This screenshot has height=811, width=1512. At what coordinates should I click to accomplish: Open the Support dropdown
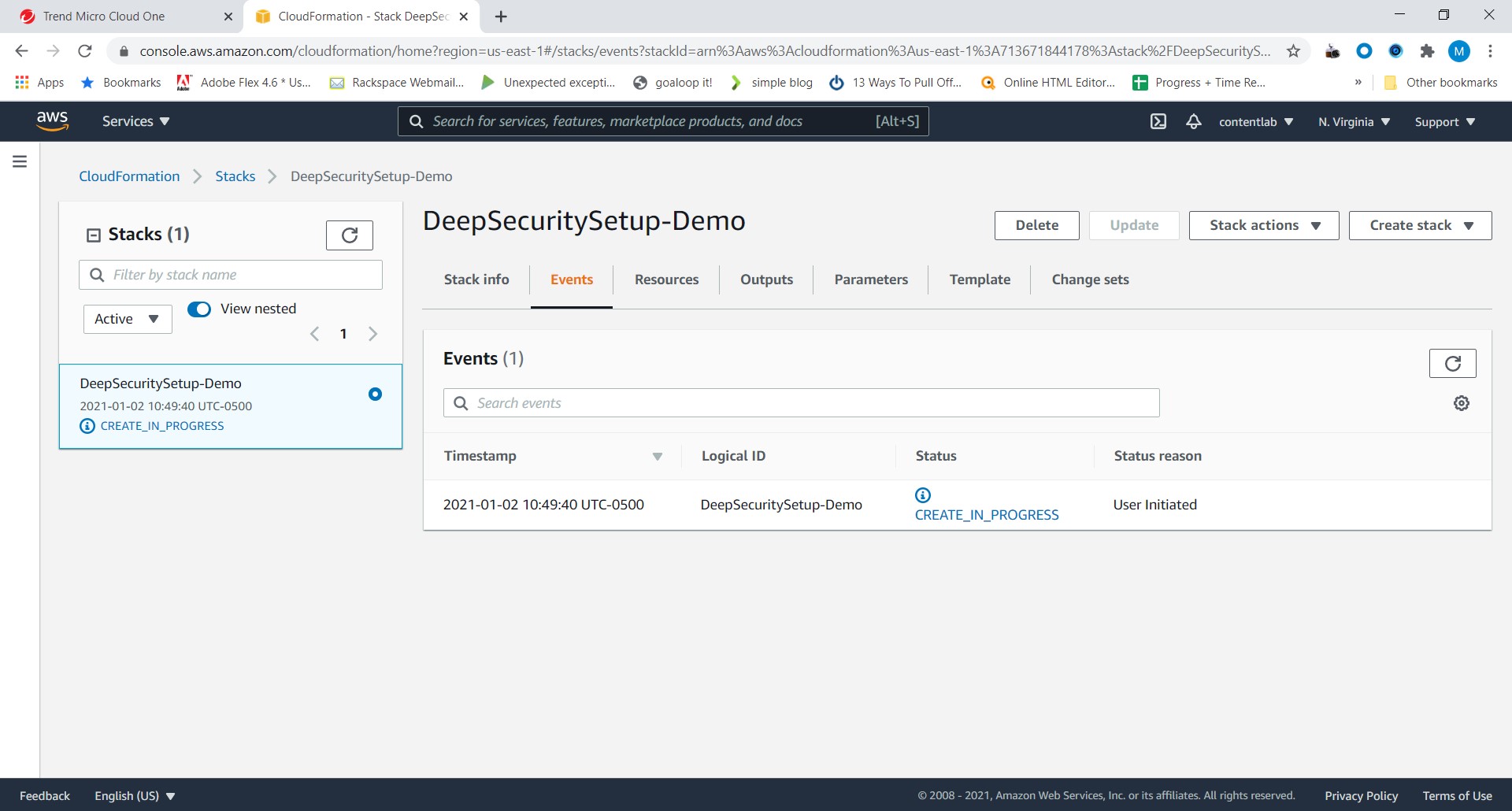1444,122
